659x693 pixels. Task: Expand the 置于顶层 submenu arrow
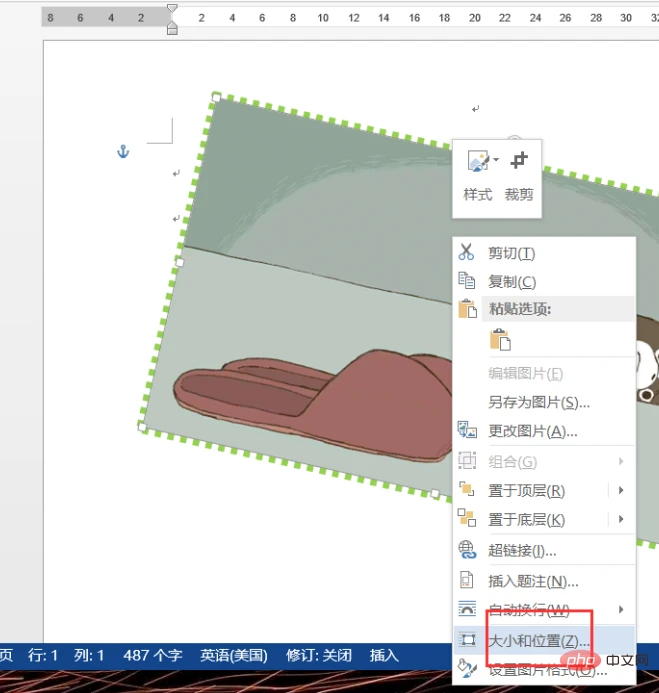(621, 490)
